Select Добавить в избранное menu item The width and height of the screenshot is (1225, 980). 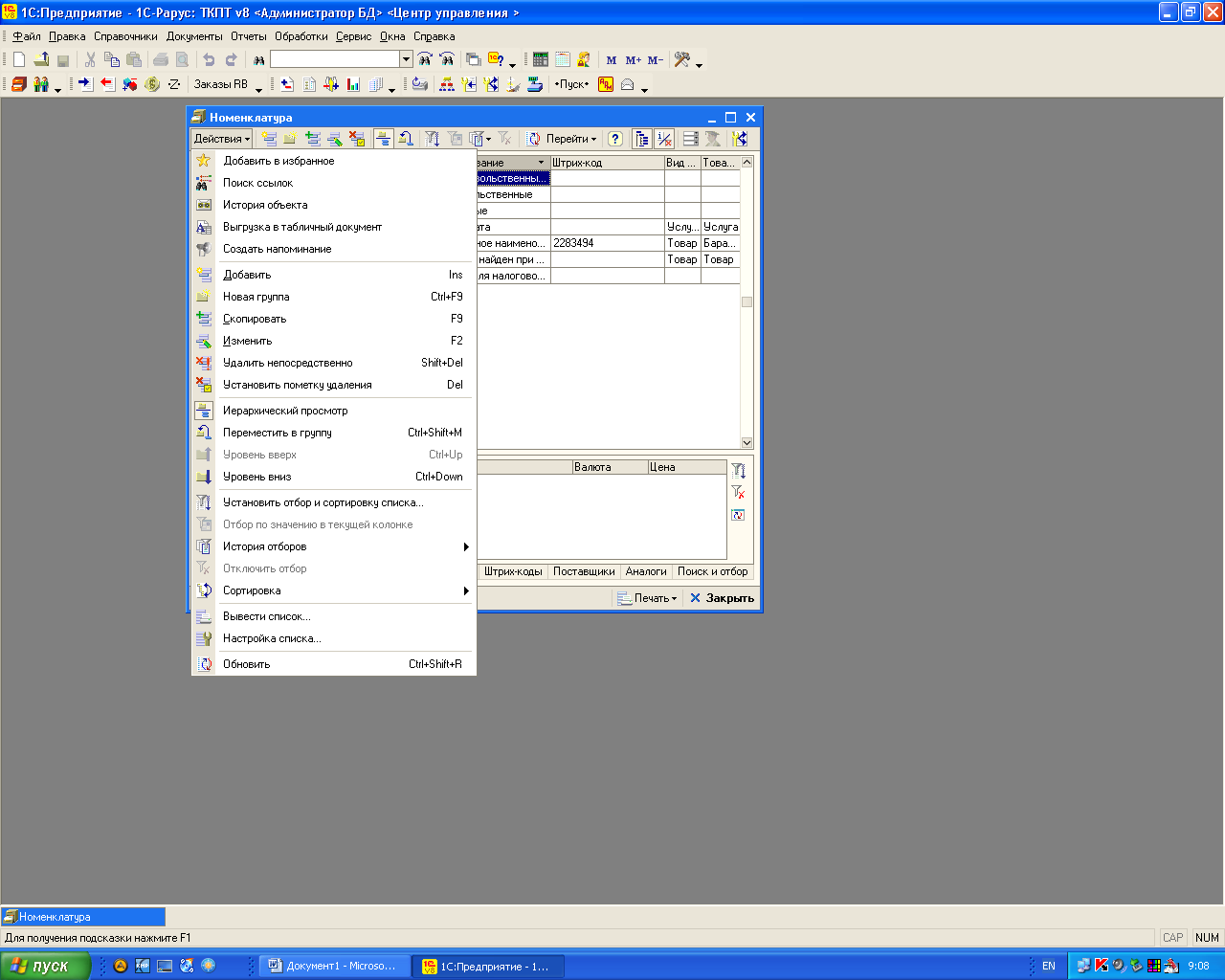(334, 161)
